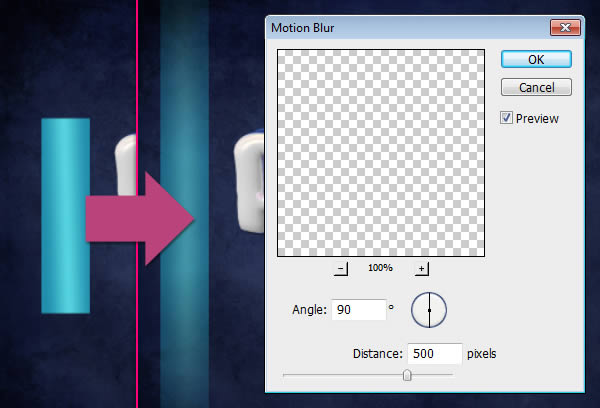Zoom in the preview with plus button
The width and height of the screenshot is (600, 408).
[x=422, y=269]
